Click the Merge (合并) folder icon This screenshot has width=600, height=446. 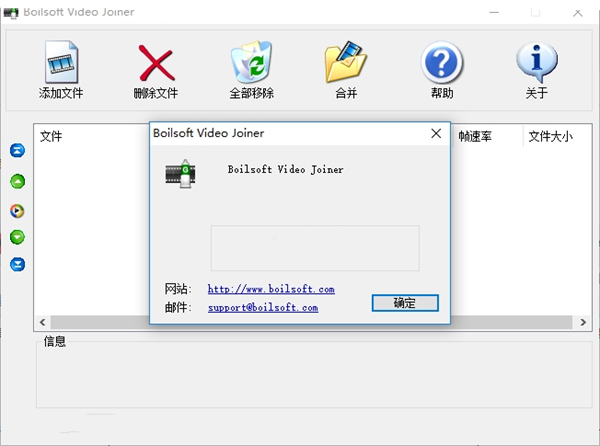pyautogui.click(x=346, y=62)
